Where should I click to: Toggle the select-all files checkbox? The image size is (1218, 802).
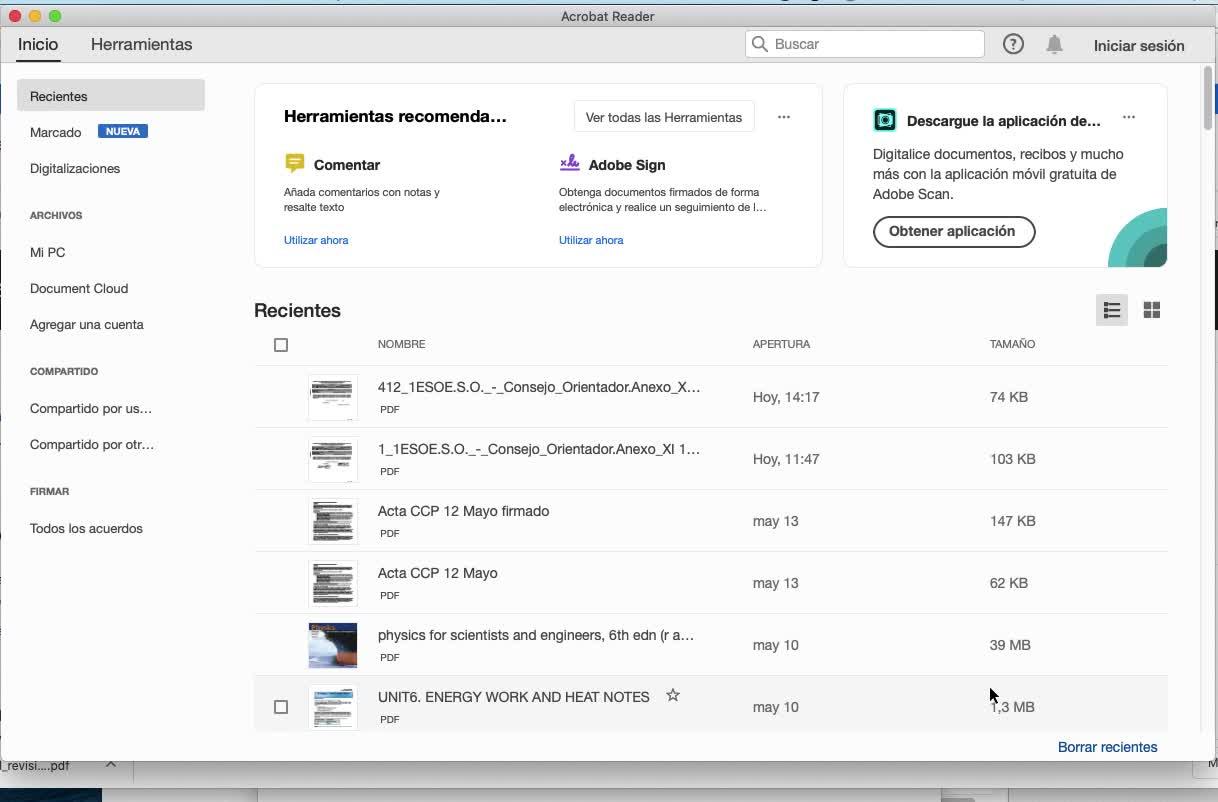(x=281, y=345)
